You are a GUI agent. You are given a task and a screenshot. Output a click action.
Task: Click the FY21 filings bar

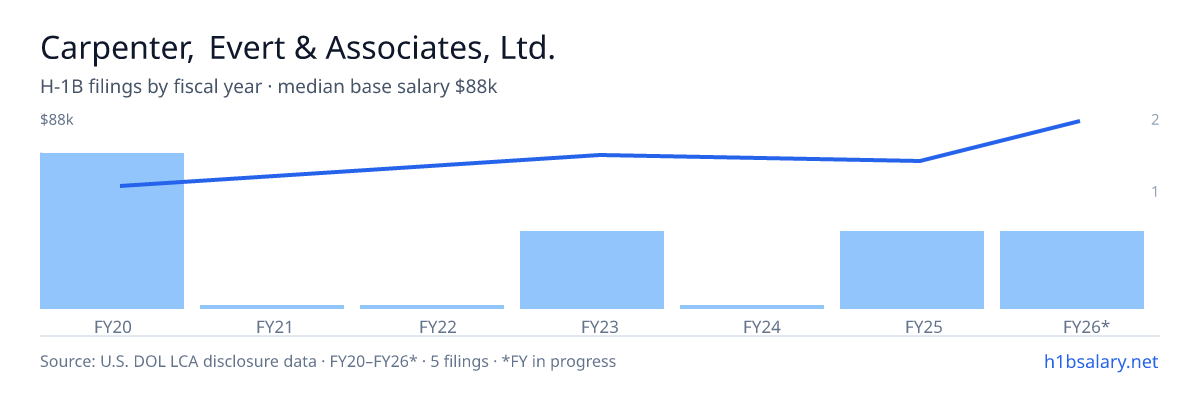[272, 307]
